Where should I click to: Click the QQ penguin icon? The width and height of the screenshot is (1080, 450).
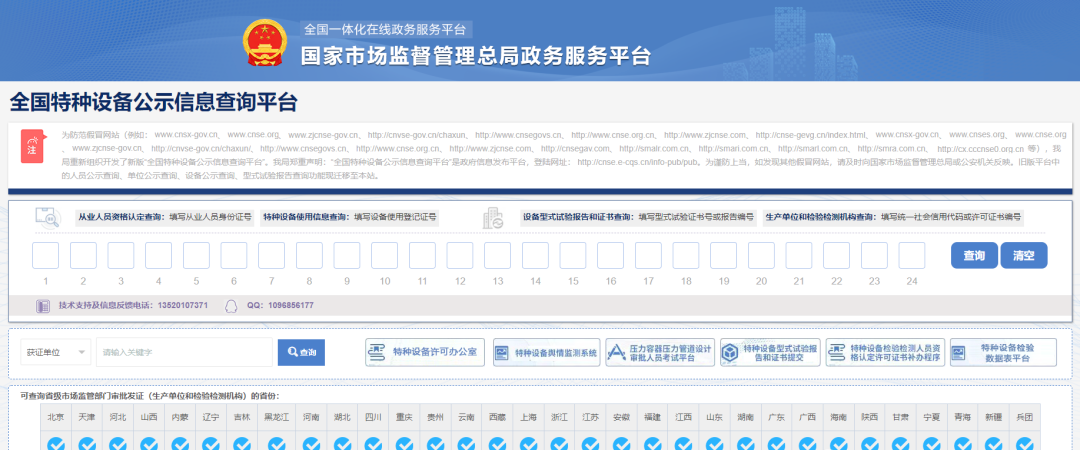[231, 305]
